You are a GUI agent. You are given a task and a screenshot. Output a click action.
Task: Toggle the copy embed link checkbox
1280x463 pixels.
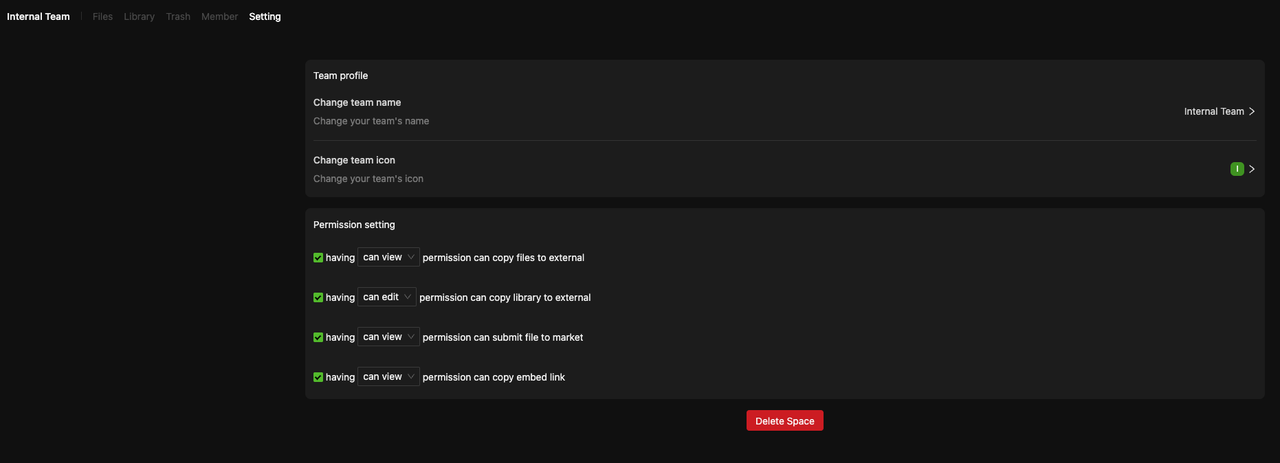pos(318,377)
